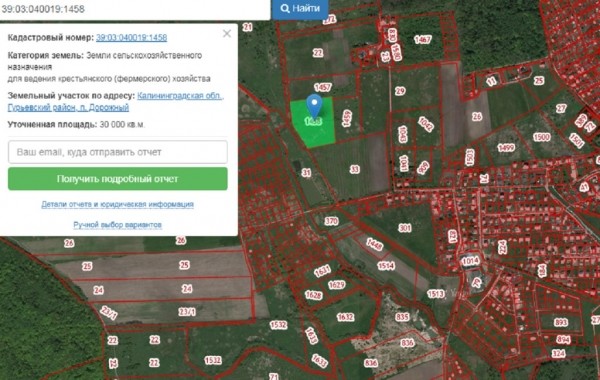Click the email input field
This screenshot has width=600, height=380.
(118, 152)
